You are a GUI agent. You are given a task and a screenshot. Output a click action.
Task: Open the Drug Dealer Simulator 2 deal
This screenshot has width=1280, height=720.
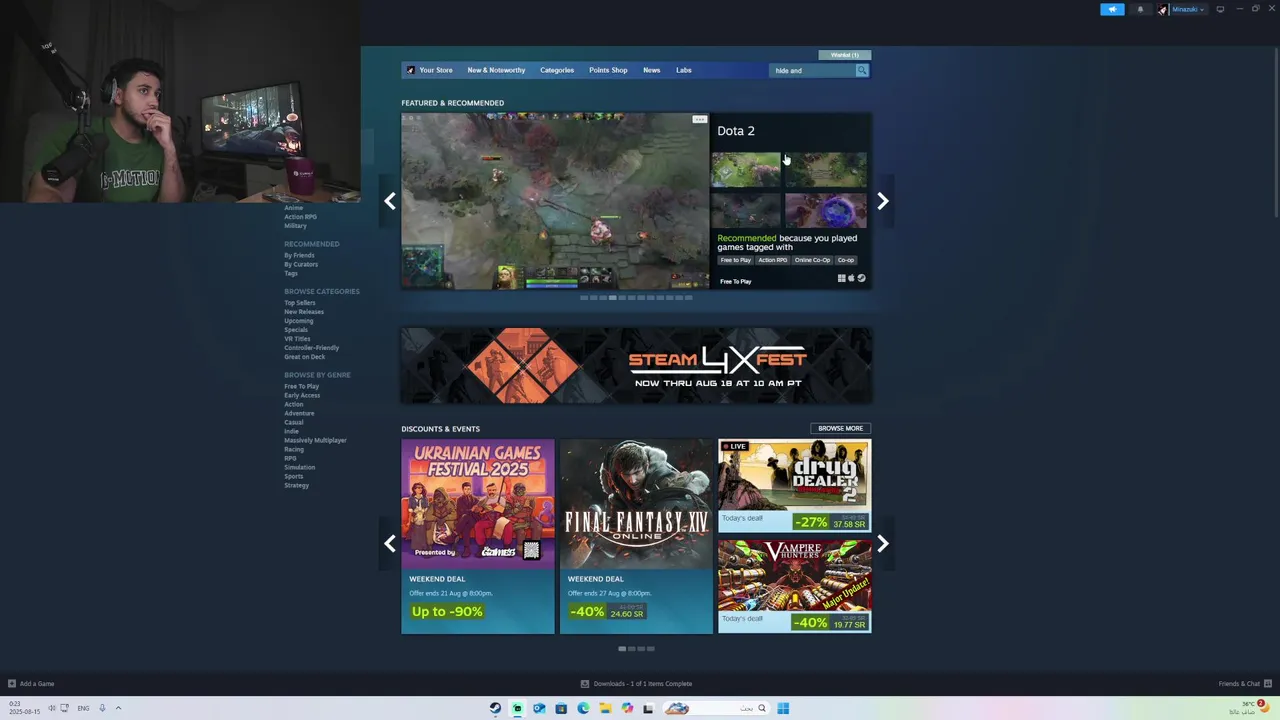coord(795,485)
